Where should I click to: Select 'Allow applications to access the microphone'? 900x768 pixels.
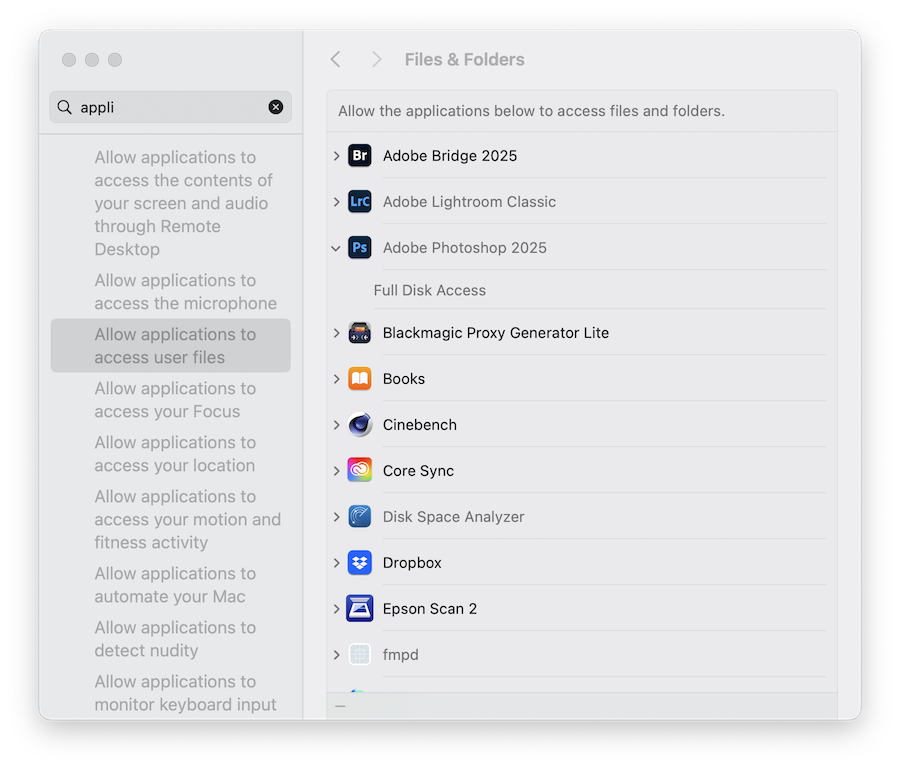tap(175, 291)
